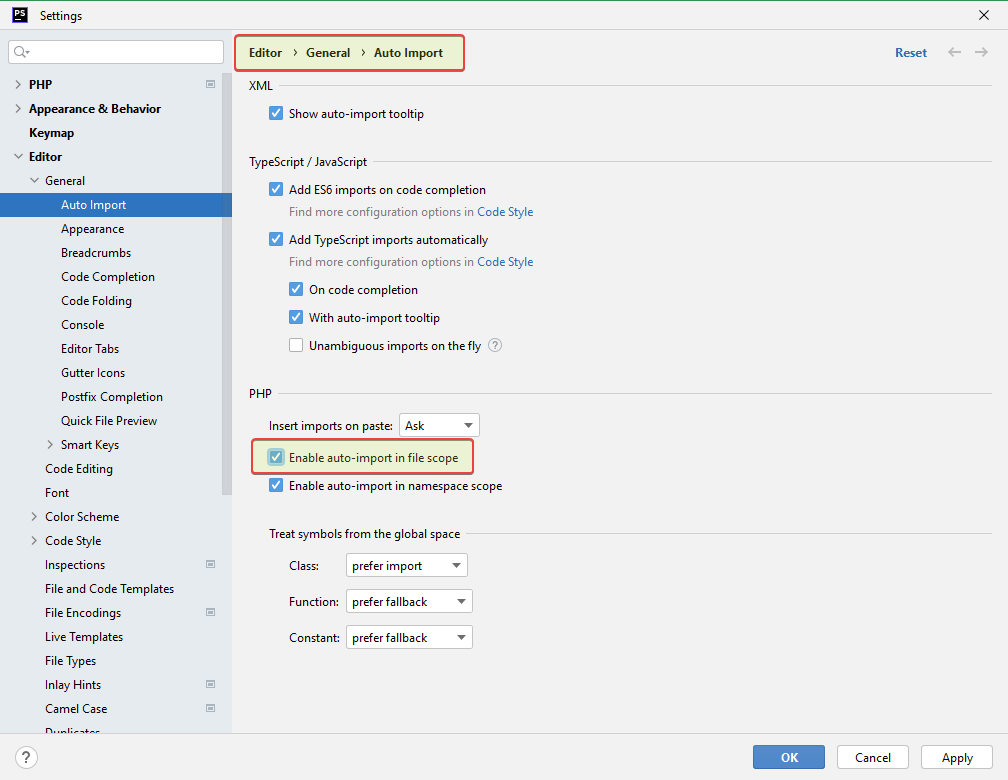Toggle Add TypeScript imports automatically
This screenshot has width=1008, height=780.
(x=276, y=239)
